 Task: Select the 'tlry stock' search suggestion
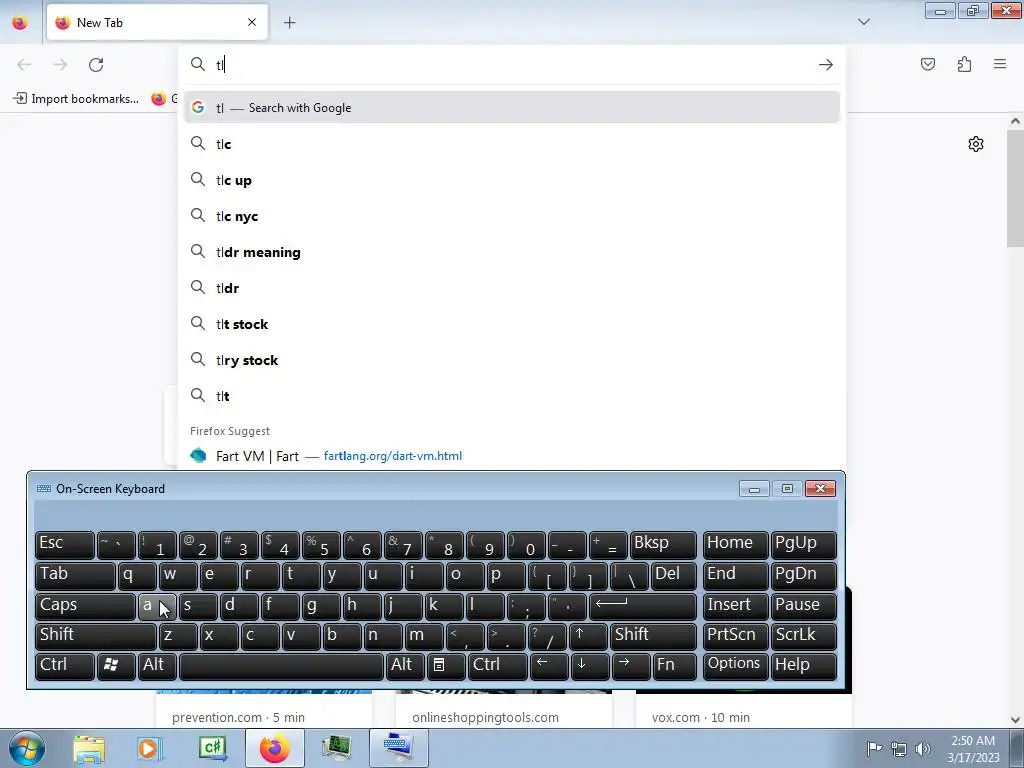[x=512, y=360]
